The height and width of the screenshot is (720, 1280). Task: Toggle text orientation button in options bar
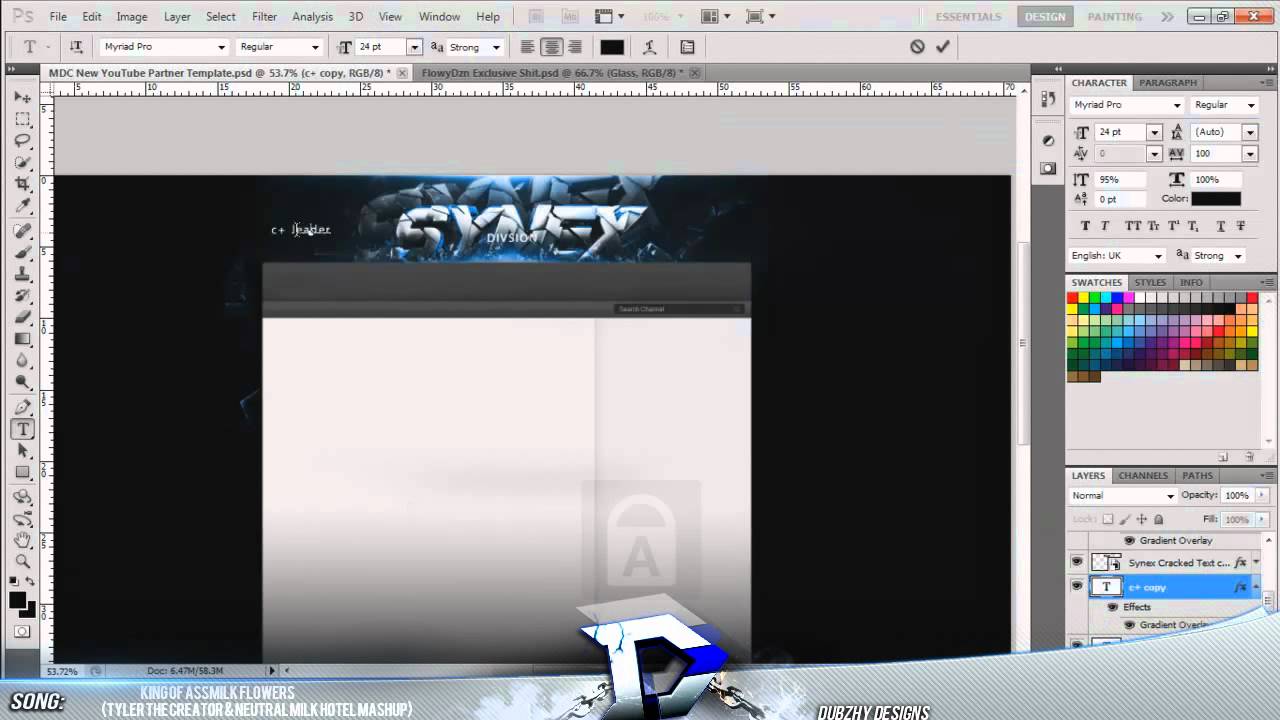click(x=76, y=47)
